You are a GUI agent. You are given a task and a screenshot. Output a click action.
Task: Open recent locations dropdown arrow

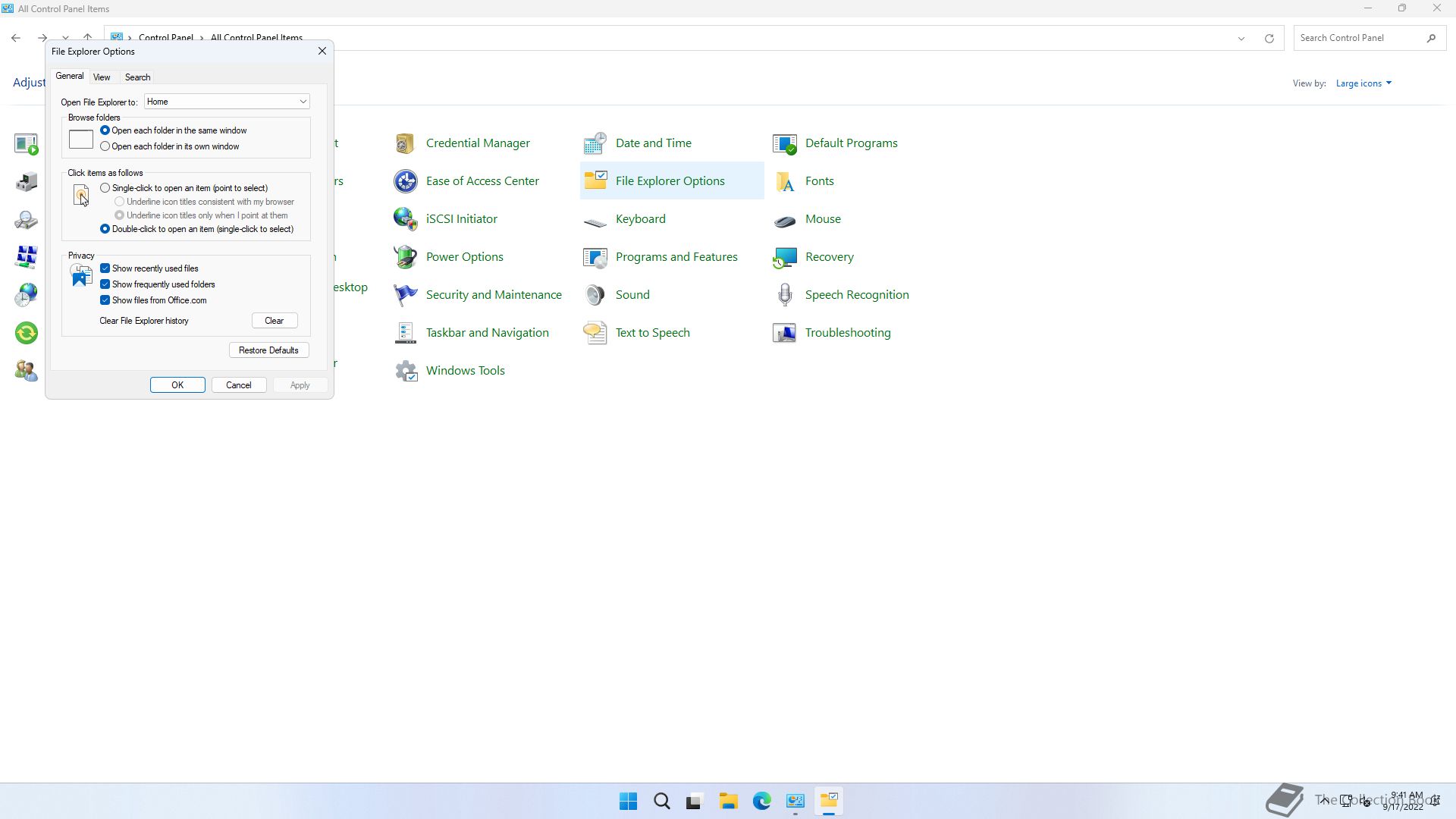pyautogui.click(x=66, y=38)
